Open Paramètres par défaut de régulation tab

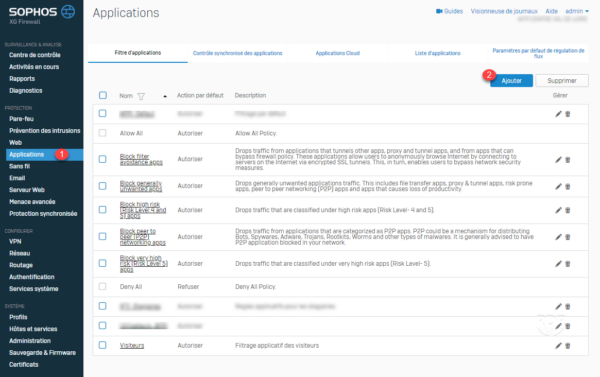pos(538,53)
